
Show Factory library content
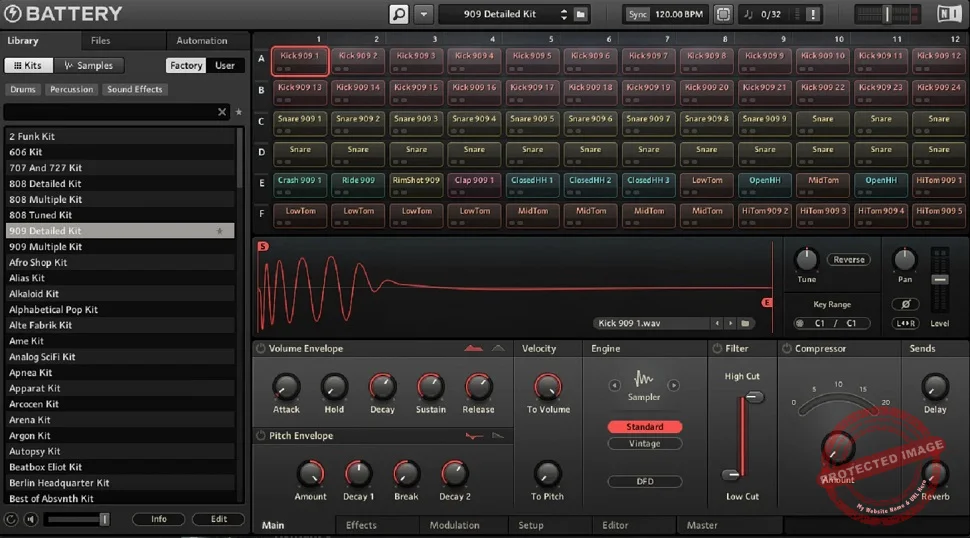186,65
